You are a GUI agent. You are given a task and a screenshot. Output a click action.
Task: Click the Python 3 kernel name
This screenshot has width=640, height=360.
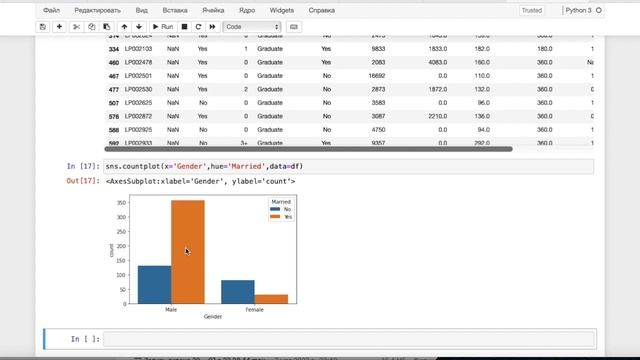coord(578,10)
